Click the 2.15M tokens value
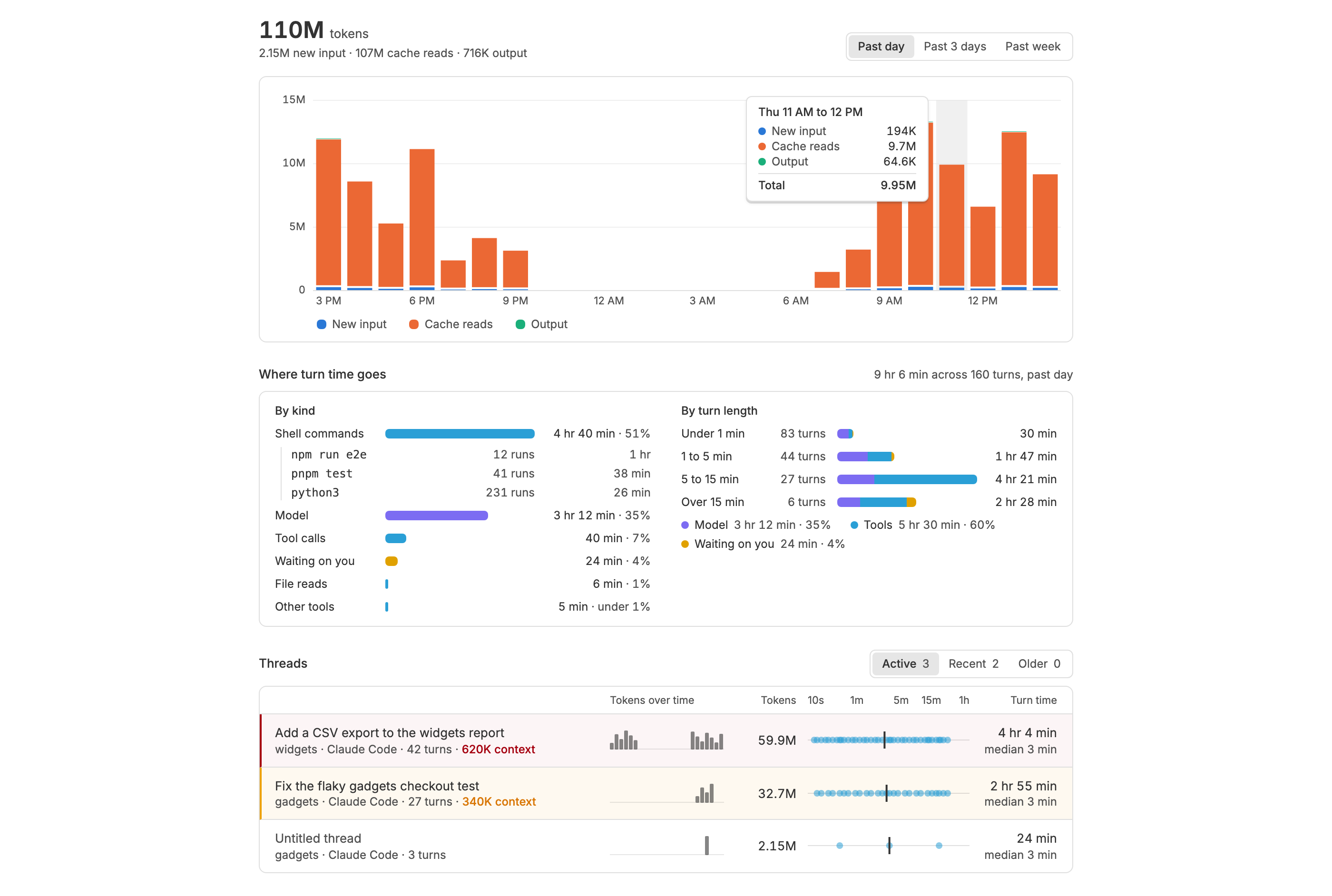The image size is (1332, 896). point(776,846)
